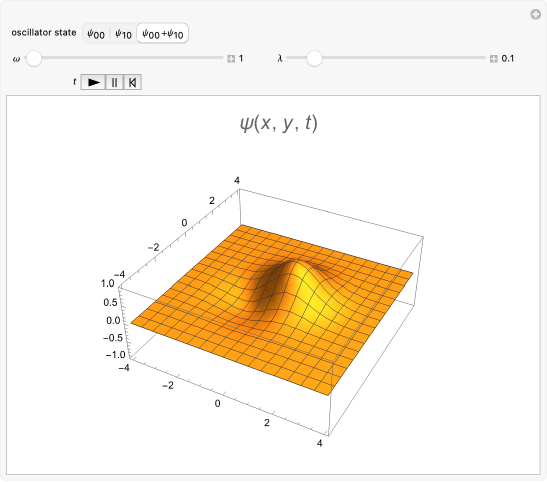Click the λ value 0.1
The height and width of the screenshot is (482, 547).
click(x=508, y=59)
